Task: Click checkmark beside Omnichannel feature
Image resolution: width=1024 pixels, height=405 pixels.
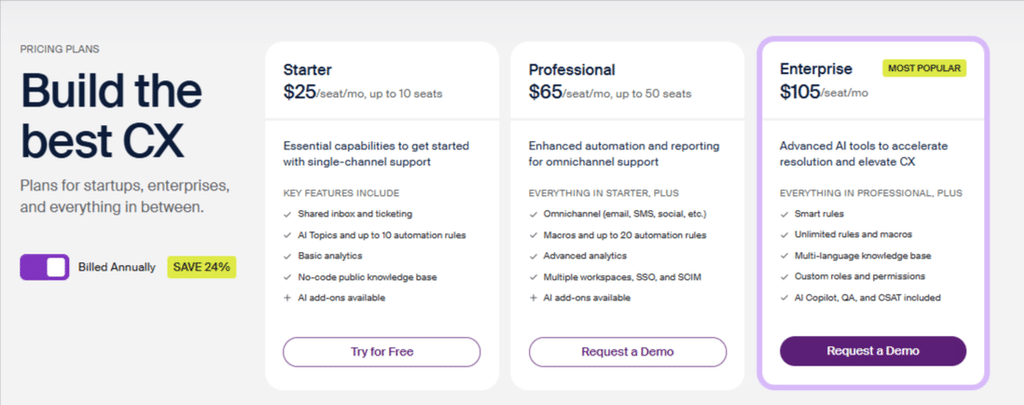Action: (533, 214)
